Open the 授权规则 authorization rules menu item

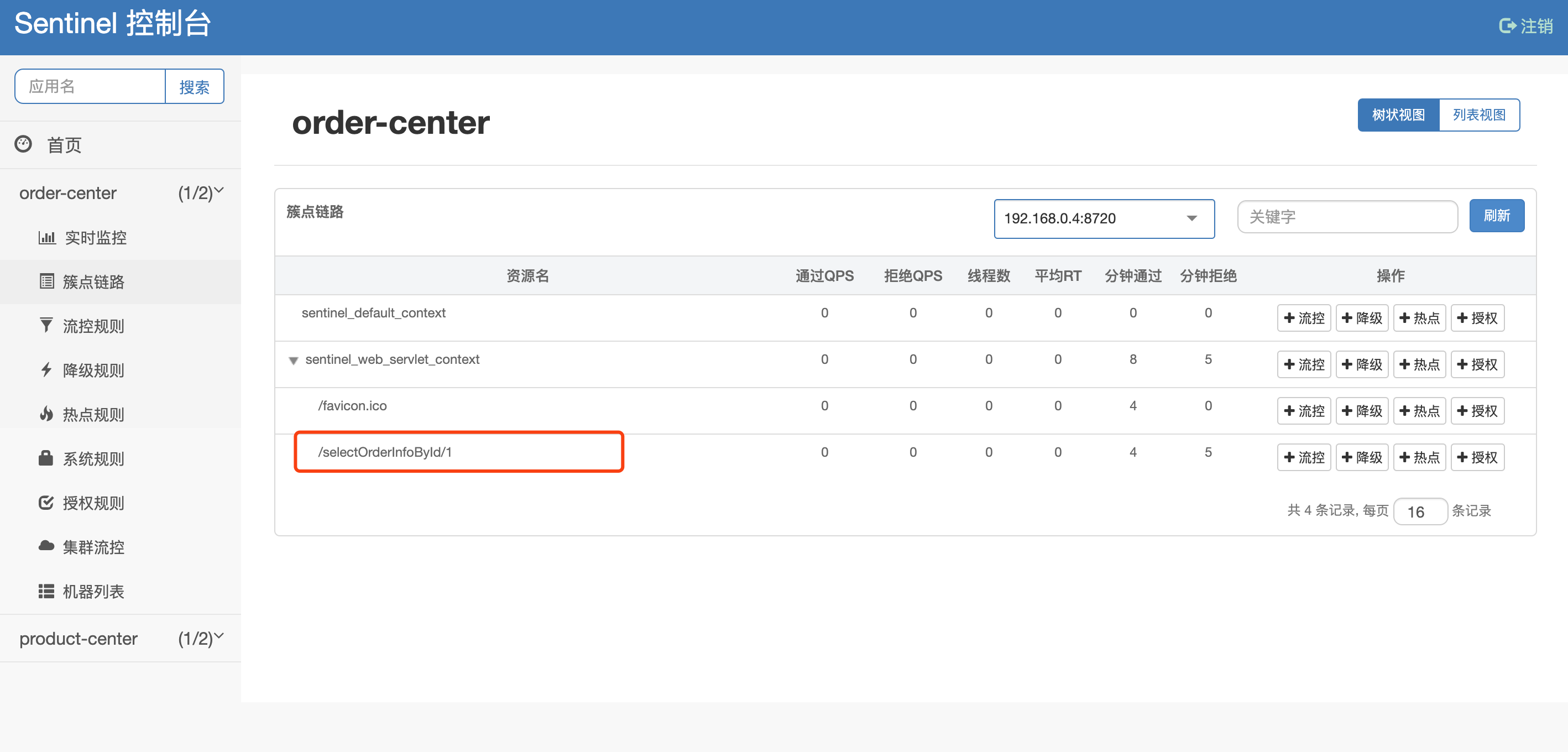(93, 503)
